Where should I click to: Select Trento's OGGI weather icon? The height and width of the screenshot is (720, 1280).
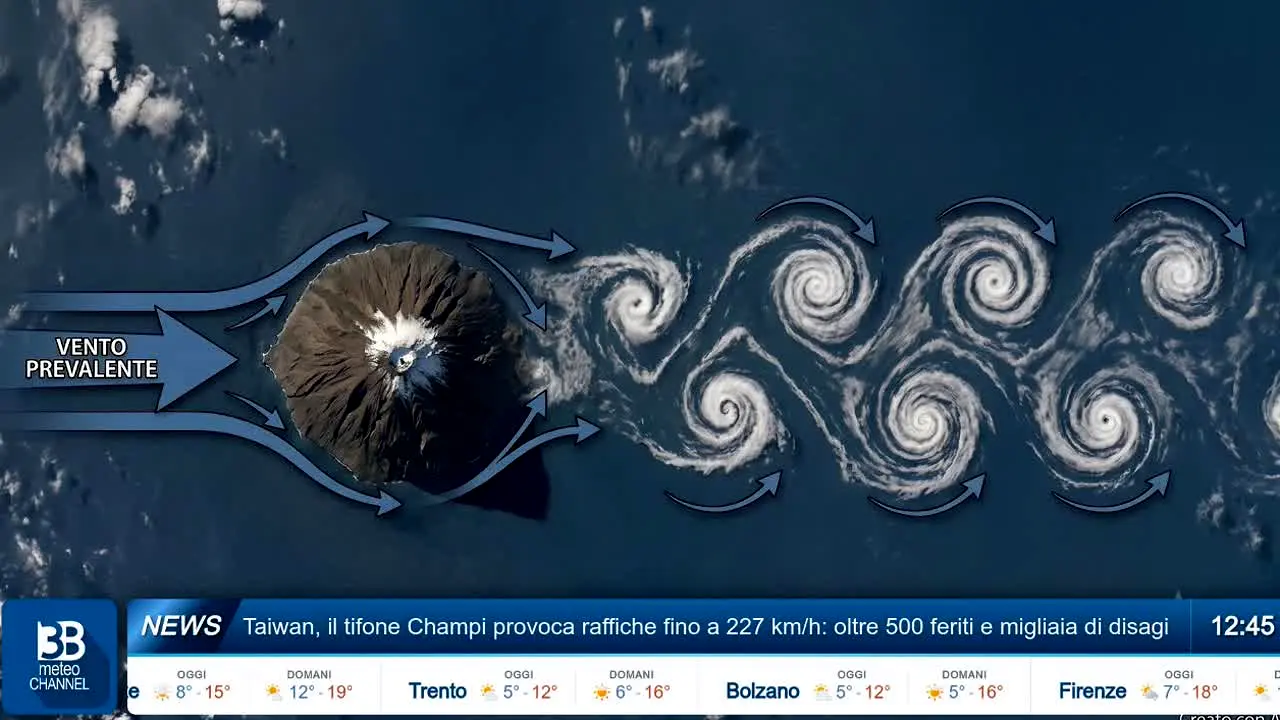tap(489, 692)
